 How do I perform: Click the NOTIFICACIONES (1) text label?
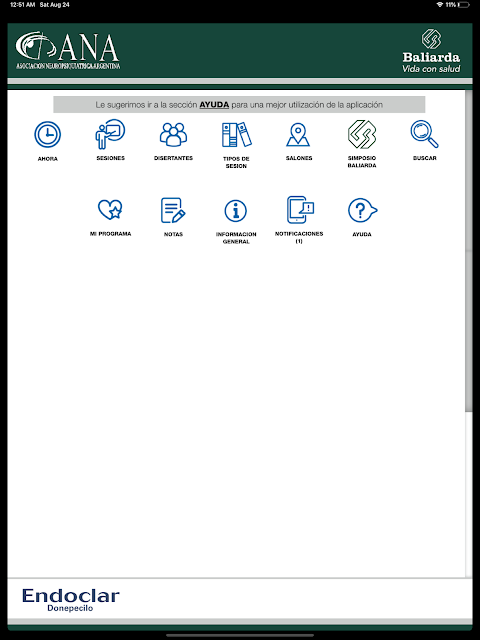click(x=299, y=238)
